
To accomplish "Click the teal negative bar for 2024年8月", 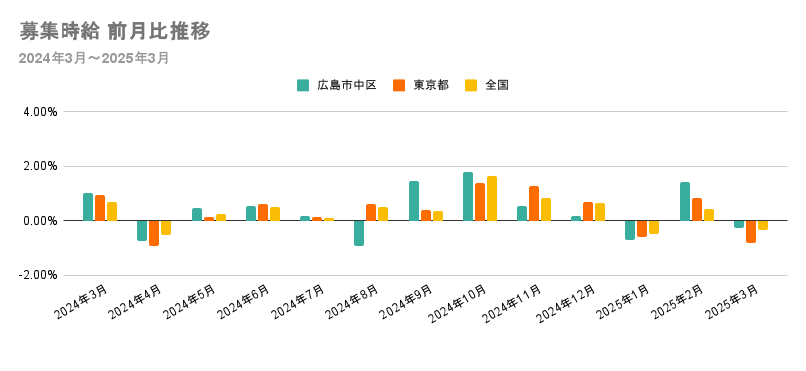I will (359, 233).
